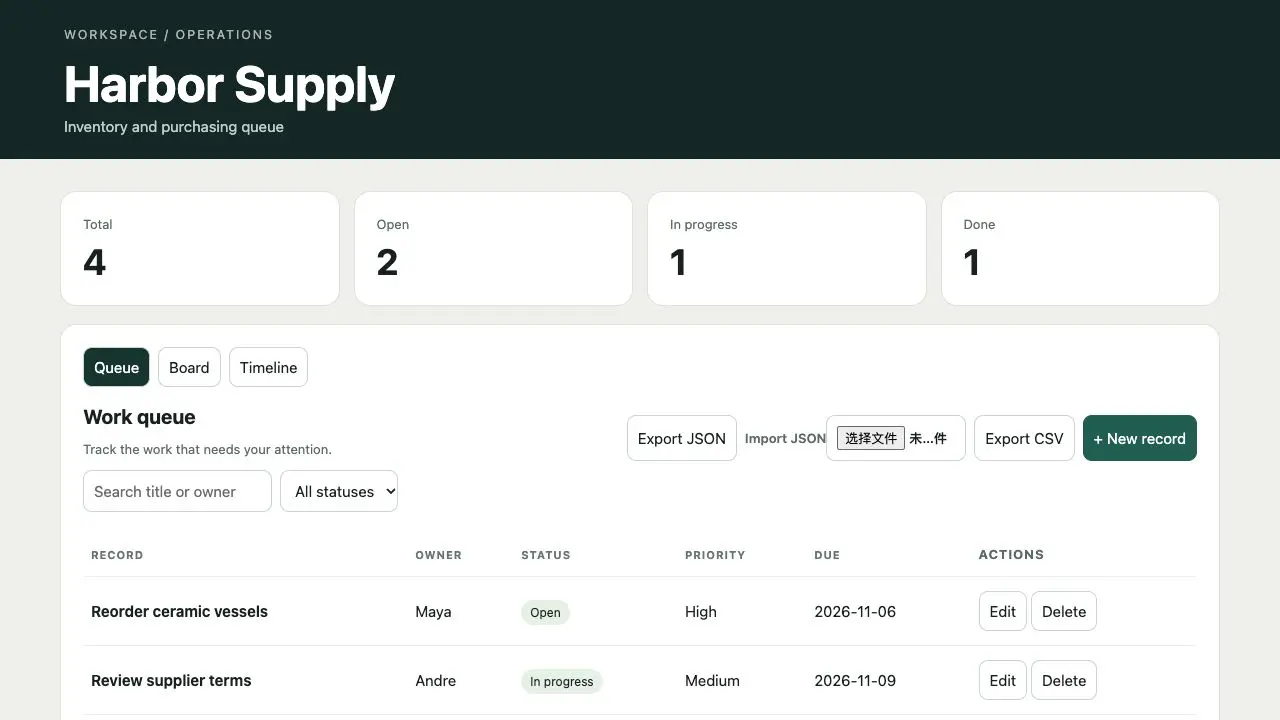Click the In progress count card
Image resolution: width=1280 pixels, height=720 pixels.
point(787,248)
